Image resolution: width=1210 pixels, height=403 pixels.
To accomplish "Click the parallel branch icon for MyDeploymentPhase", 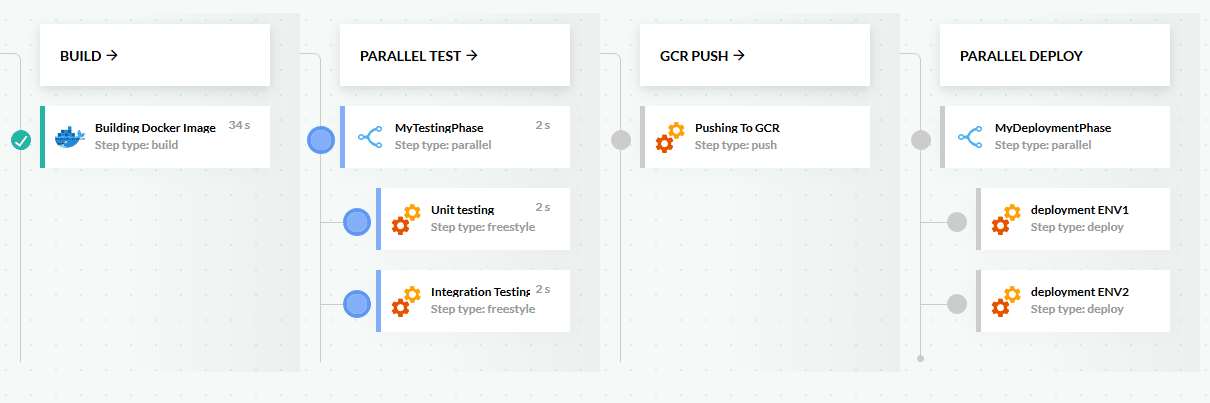I will coord(969,137).
